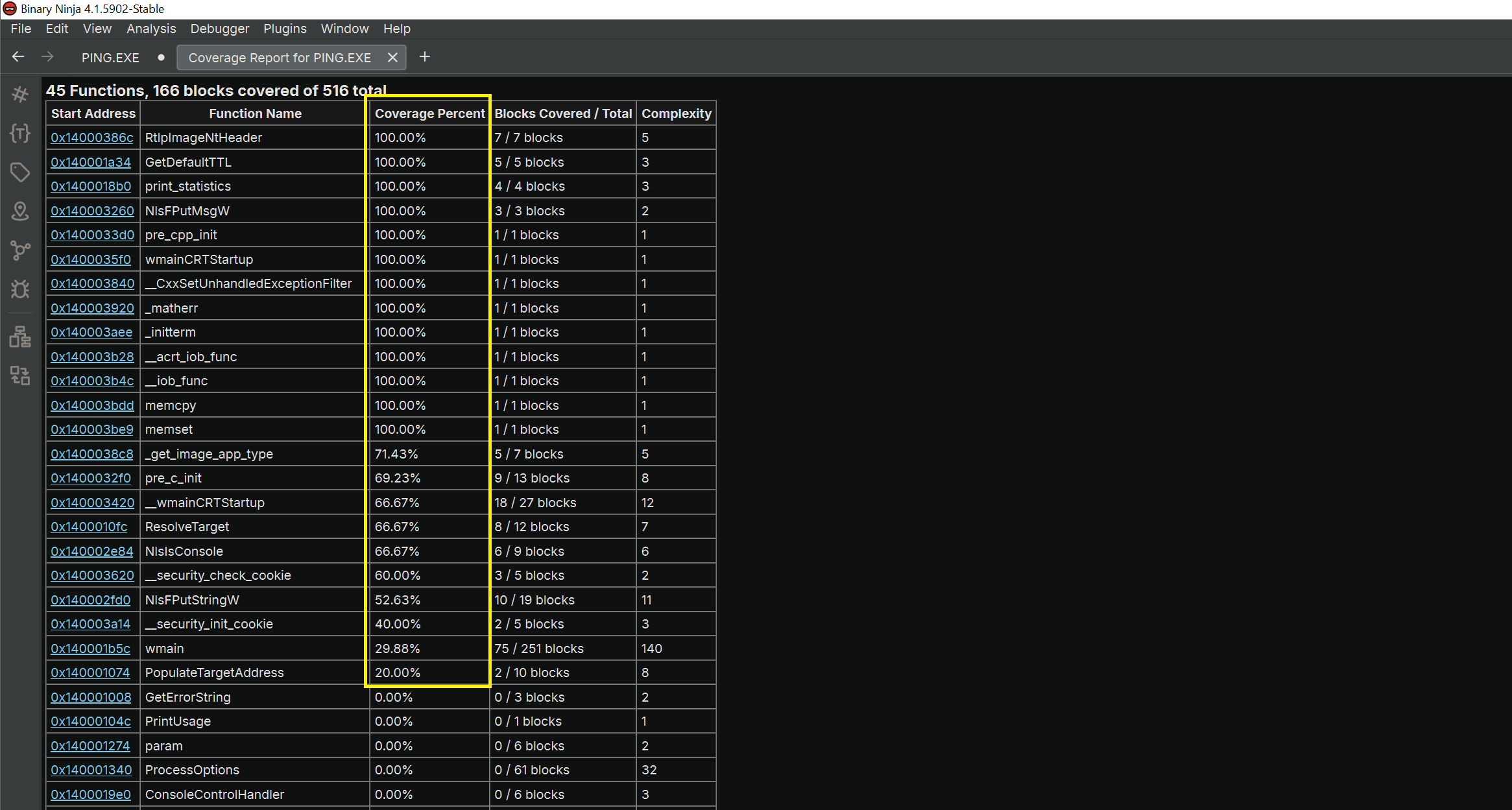Image resolution: width=1512 pixels, height=810 pixels.
Task: Open address link 0x140003620
Action: 92,575
